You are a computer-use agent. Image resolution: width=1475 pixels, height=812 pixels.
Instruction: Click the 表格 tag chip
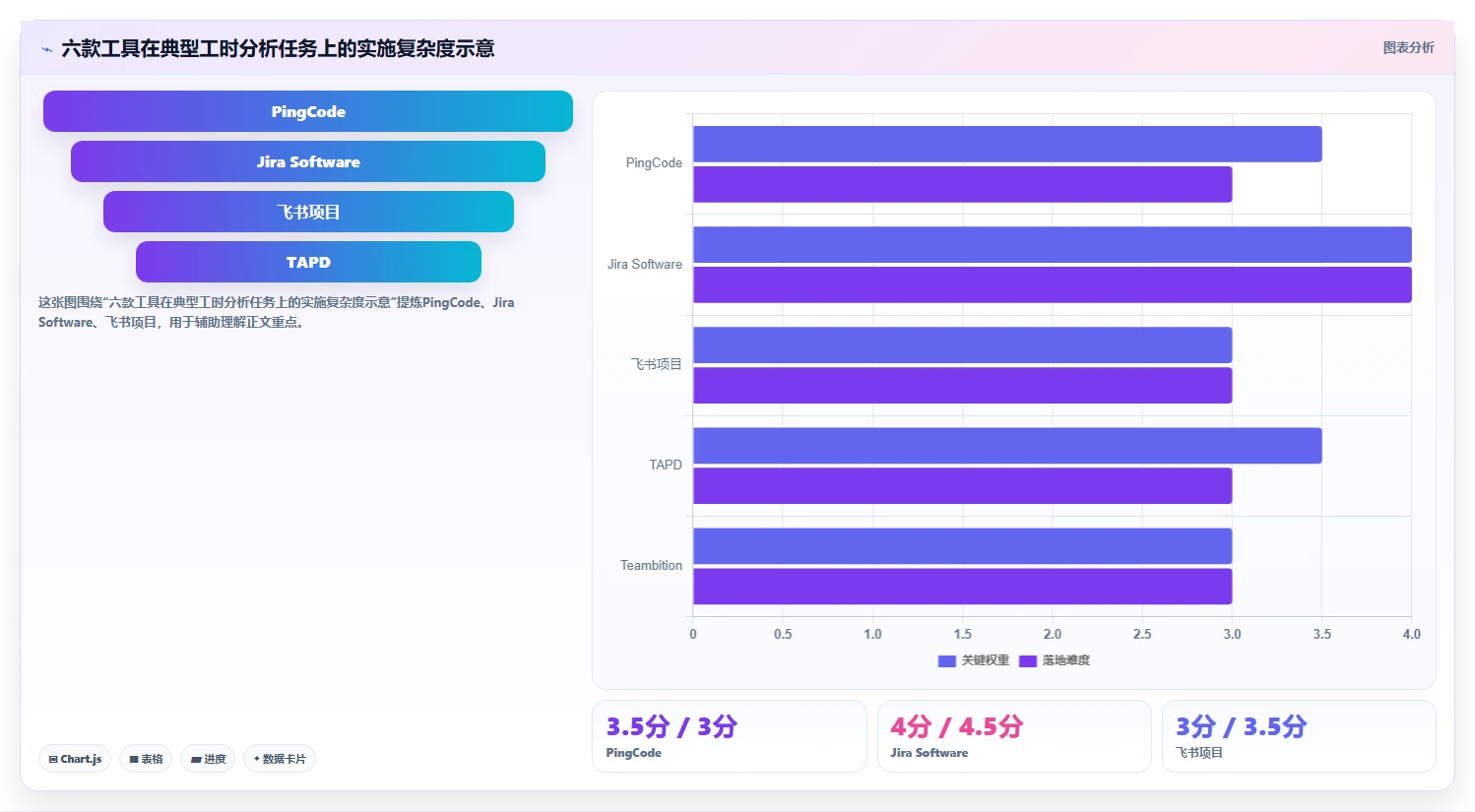point(146,759)
